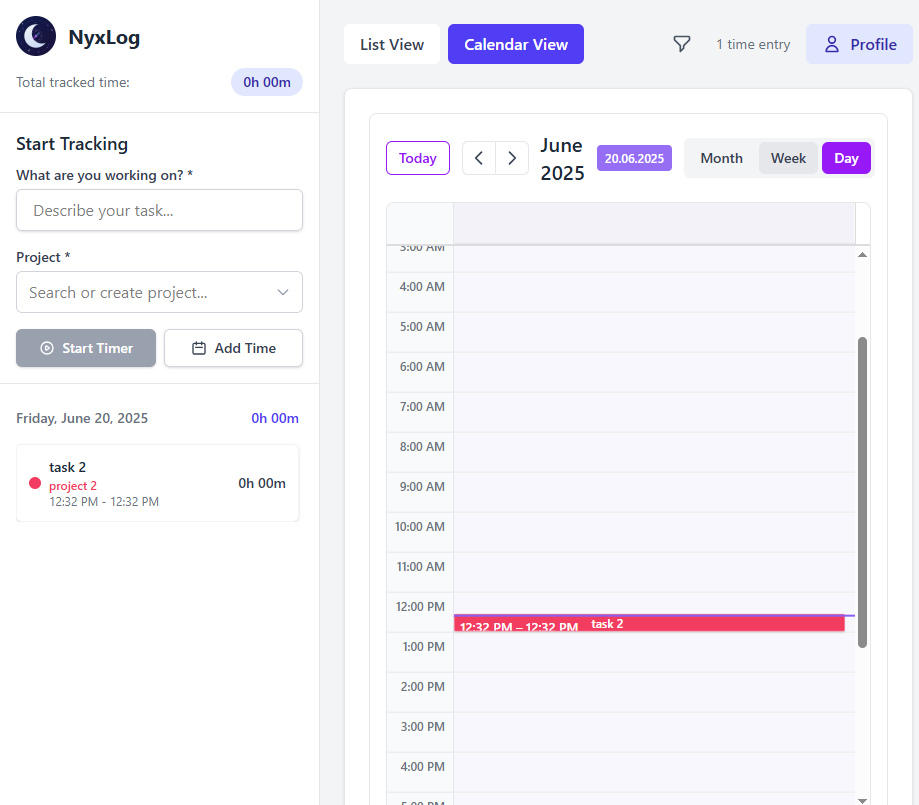This screenshot has width=919, height=805.
Task: Select the Week calendar view
Action: point(788,158)
